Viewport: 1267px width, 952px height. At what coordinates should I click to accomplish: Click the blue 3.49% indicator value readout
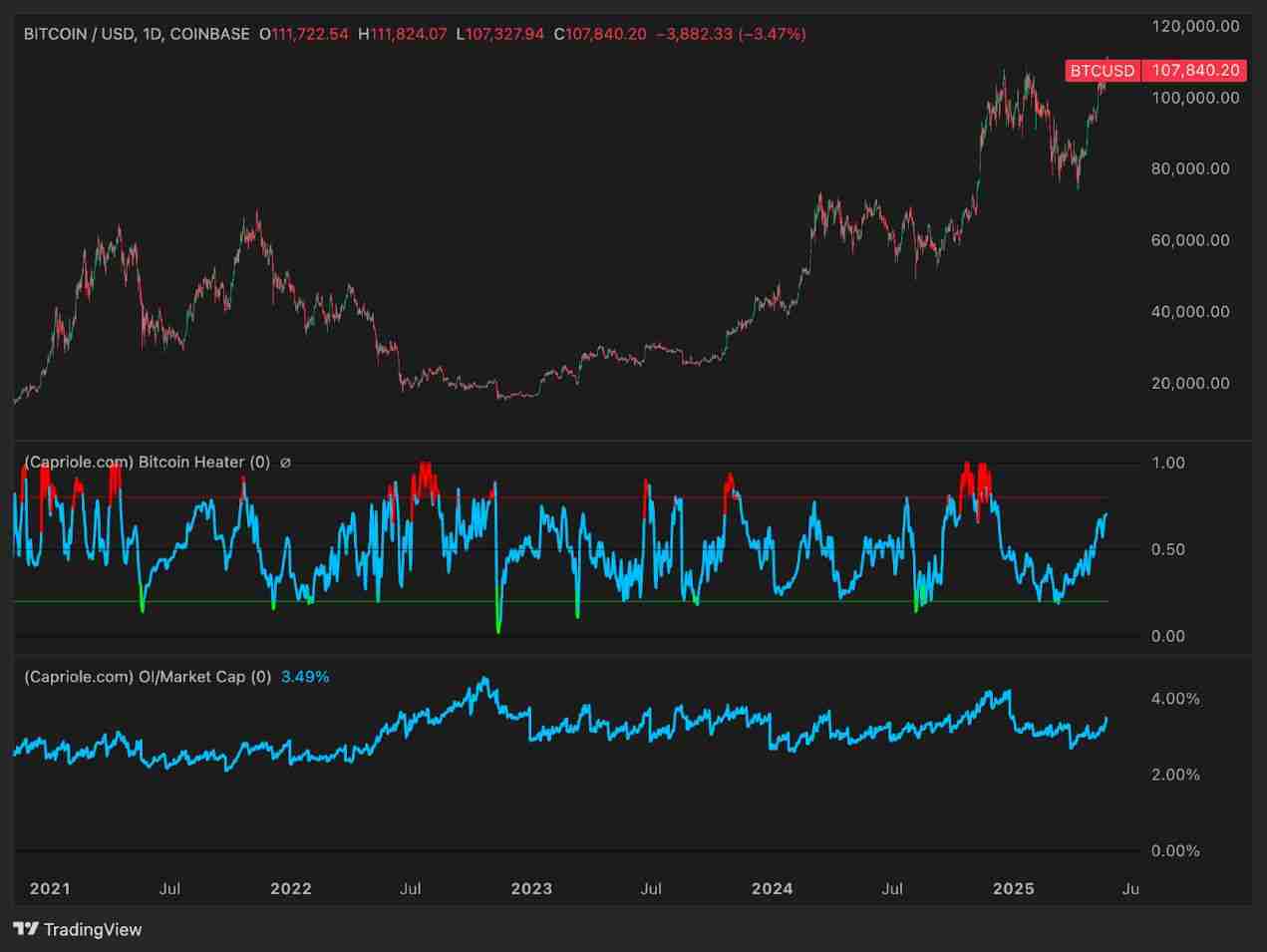tap(304, 676)
